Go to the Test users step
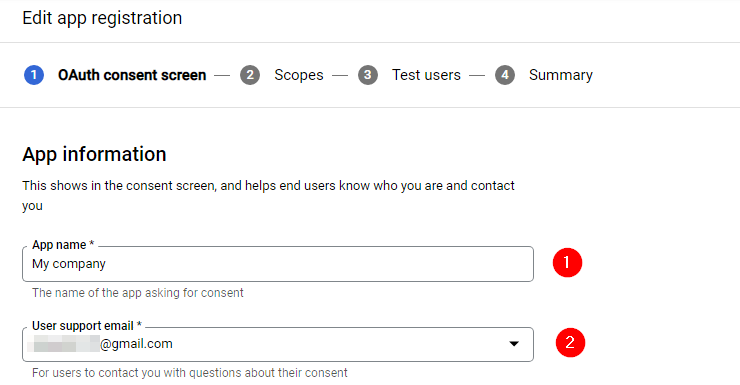This screenshot has width=740, height=385. 426,75
